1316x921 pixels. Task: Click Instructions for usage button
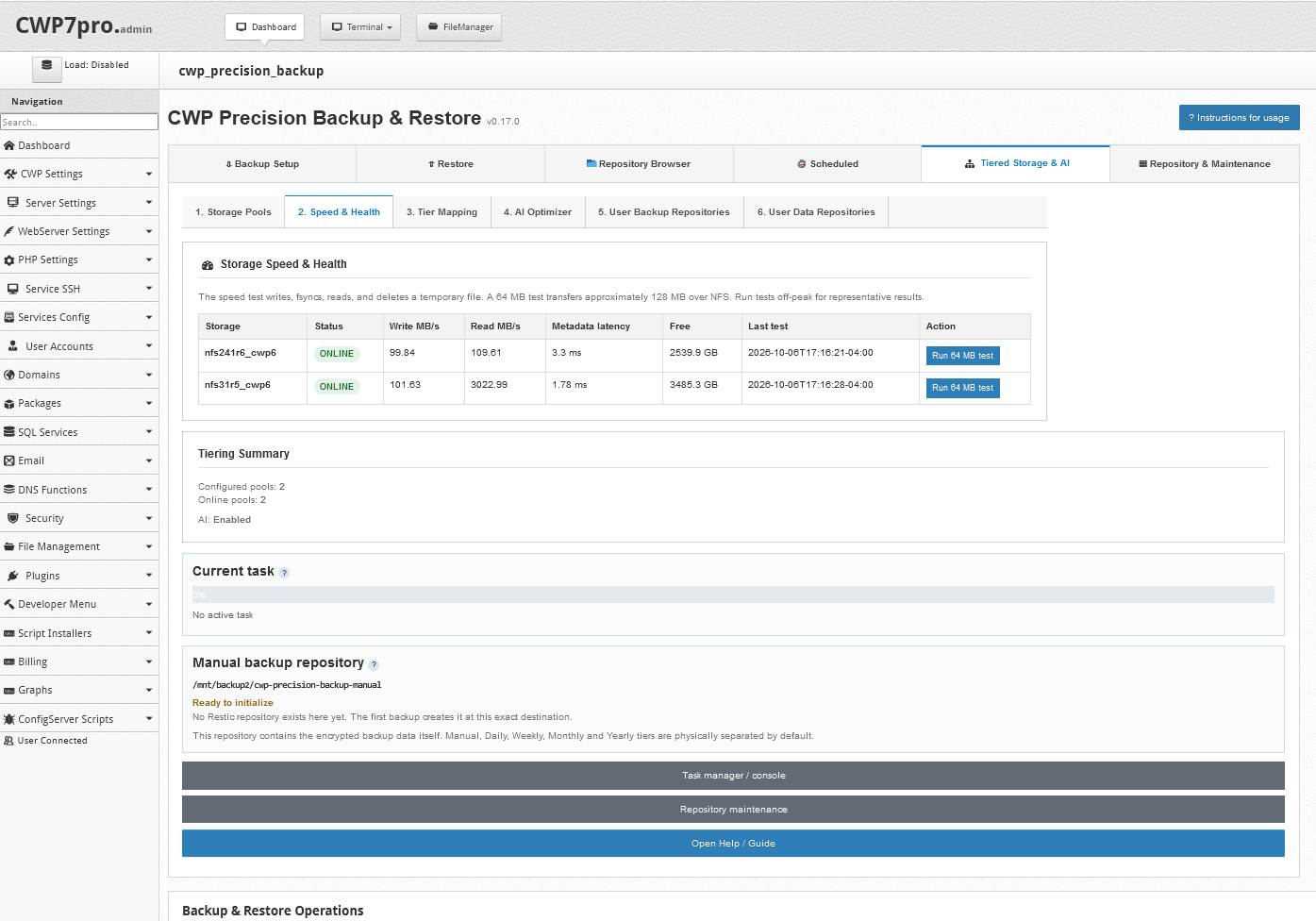coord(1240,118)
